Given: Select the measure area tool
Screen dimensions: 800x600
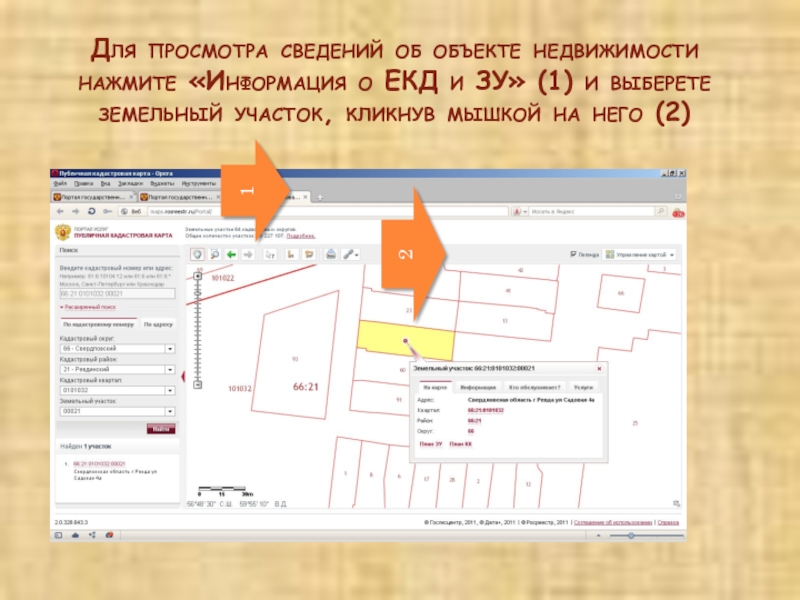Looking at the screenshot, I should click(x=309, y=254).
